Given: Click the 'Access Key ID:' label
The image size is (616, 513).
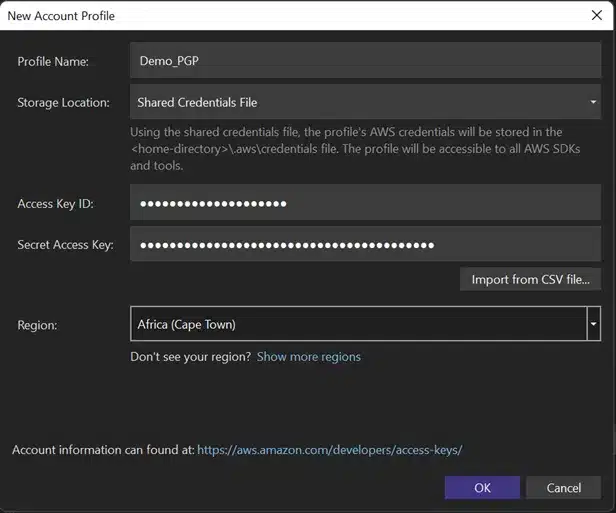Looking at the screenshot, I should (55, 204).
